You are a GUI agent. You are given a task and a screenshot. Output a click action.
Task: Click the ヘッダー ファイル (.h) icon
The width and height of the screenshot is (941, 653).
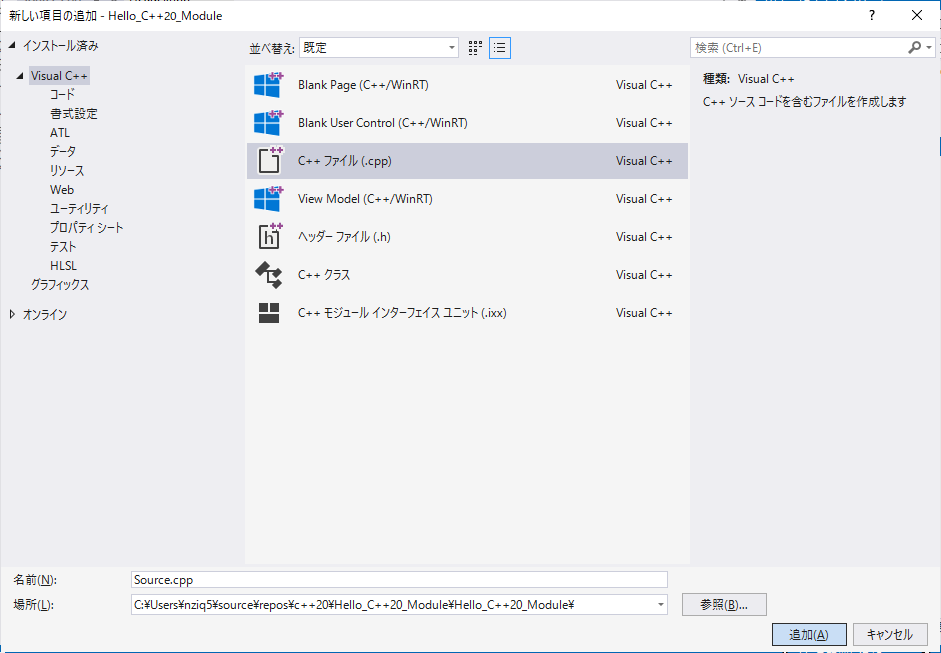click(269, 236)
